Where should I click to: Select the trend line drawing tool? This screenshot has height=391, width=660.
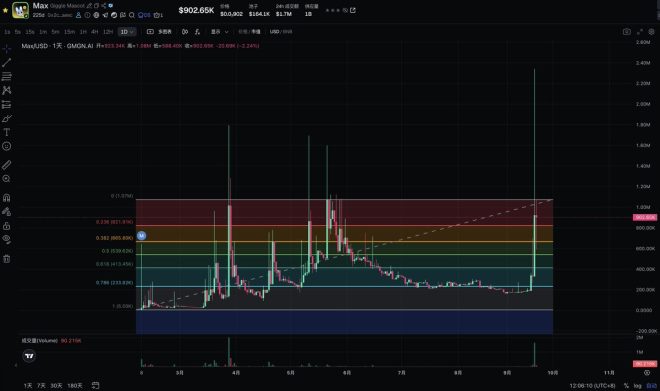[6, 63]
